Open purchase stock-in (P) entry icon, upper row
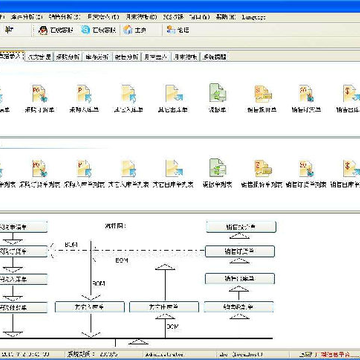Screen dimensions: 360x360 [84, 94]
